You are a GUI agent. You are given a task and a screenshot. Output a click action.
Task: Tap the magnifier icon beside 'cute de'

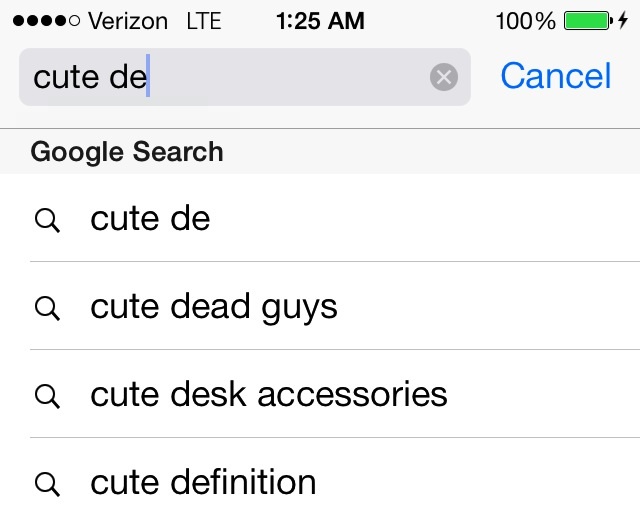coord(47,220)
